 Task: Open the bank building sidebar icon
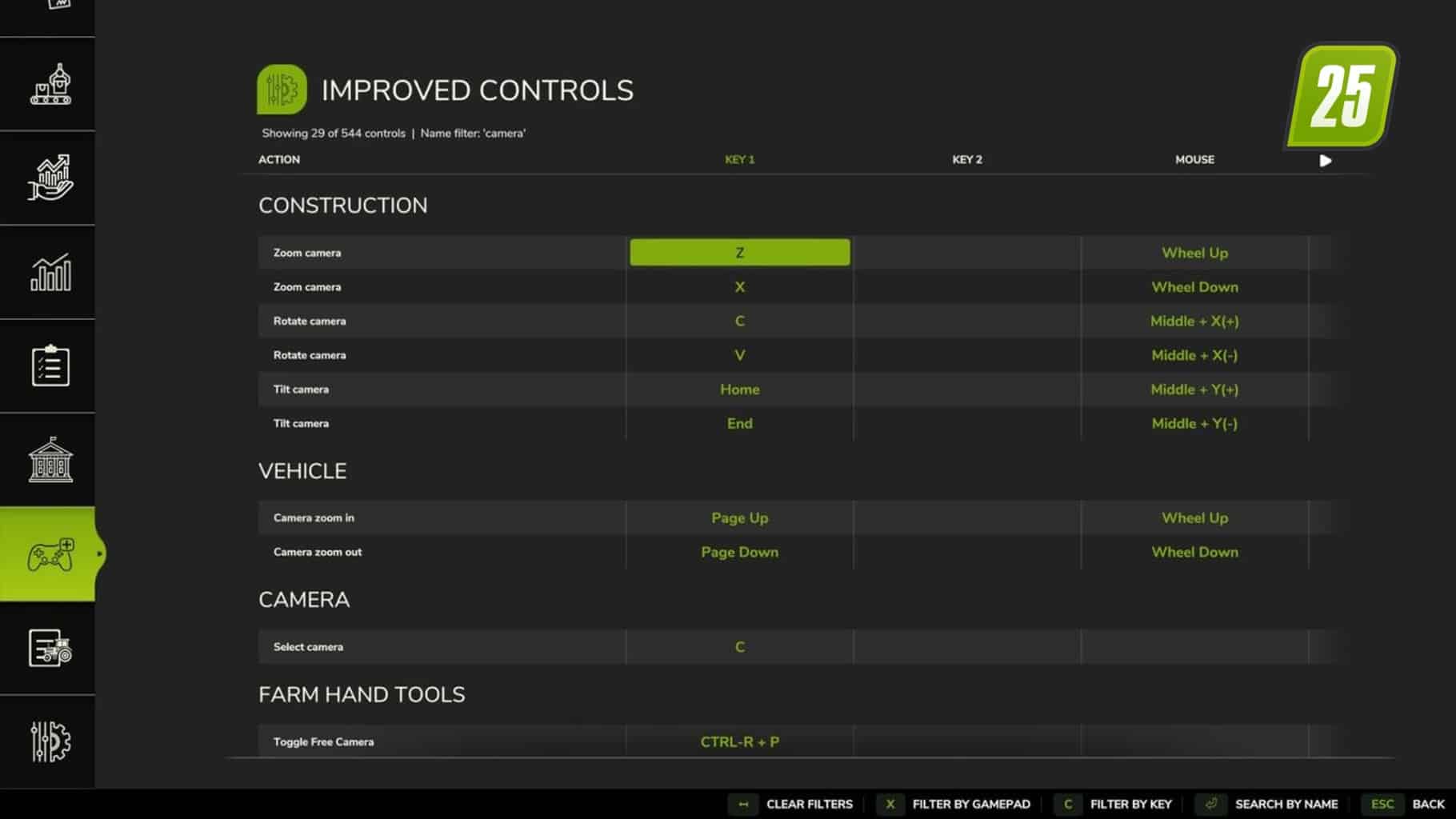(50, 460)
